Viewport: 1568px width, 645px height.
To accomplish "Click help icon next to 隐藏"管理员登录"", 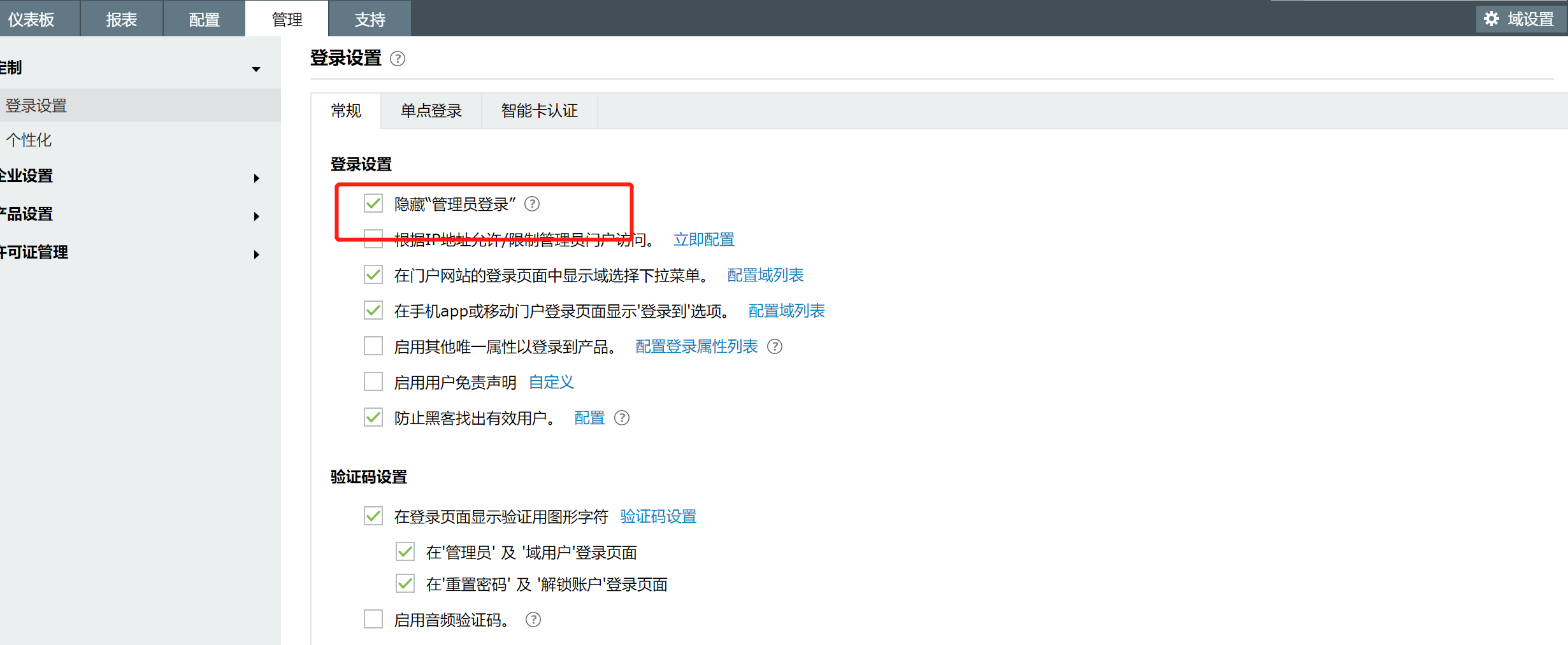I will pos(532,204).
